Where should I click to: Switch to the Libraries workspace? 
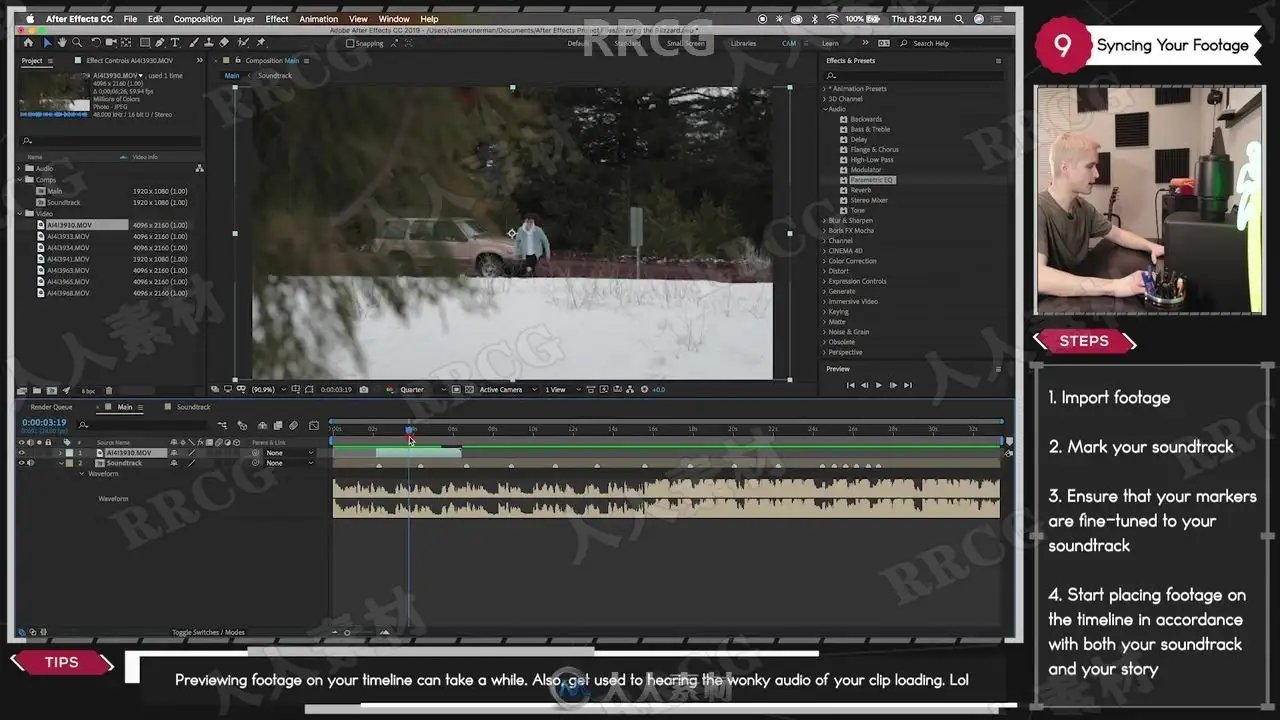pos(743,43)
